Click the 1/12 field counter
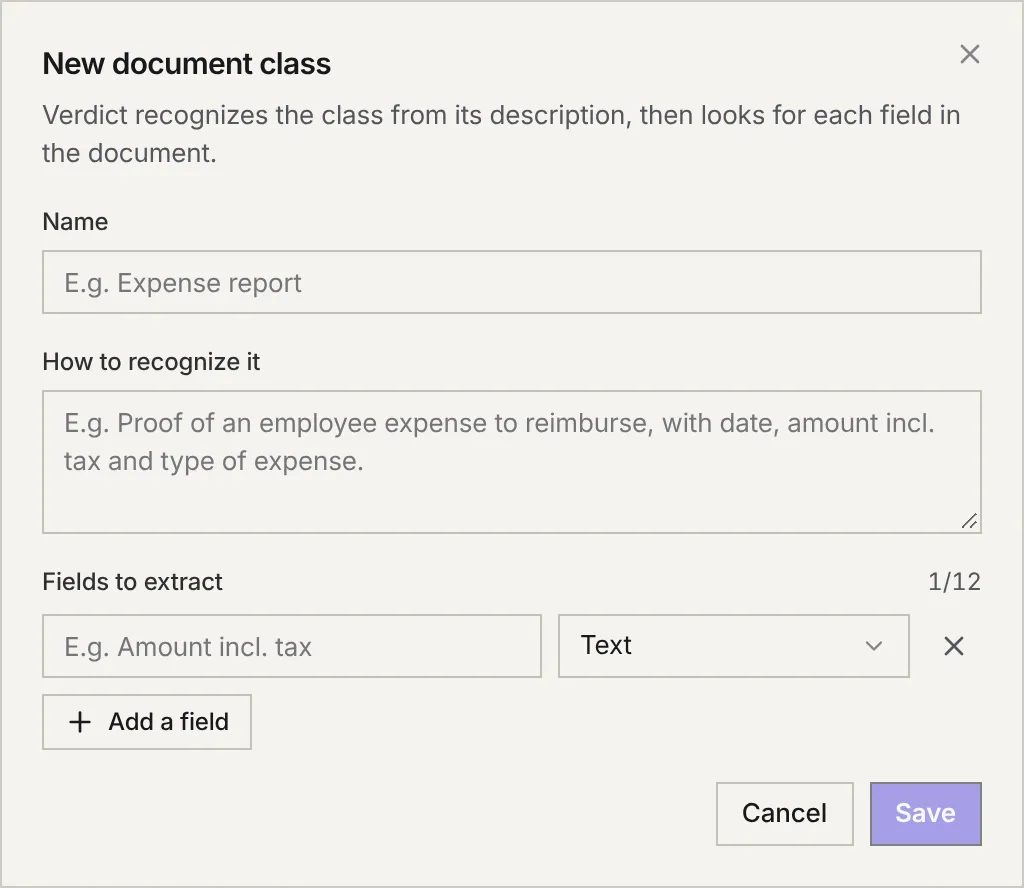 [x=954, y=582]
